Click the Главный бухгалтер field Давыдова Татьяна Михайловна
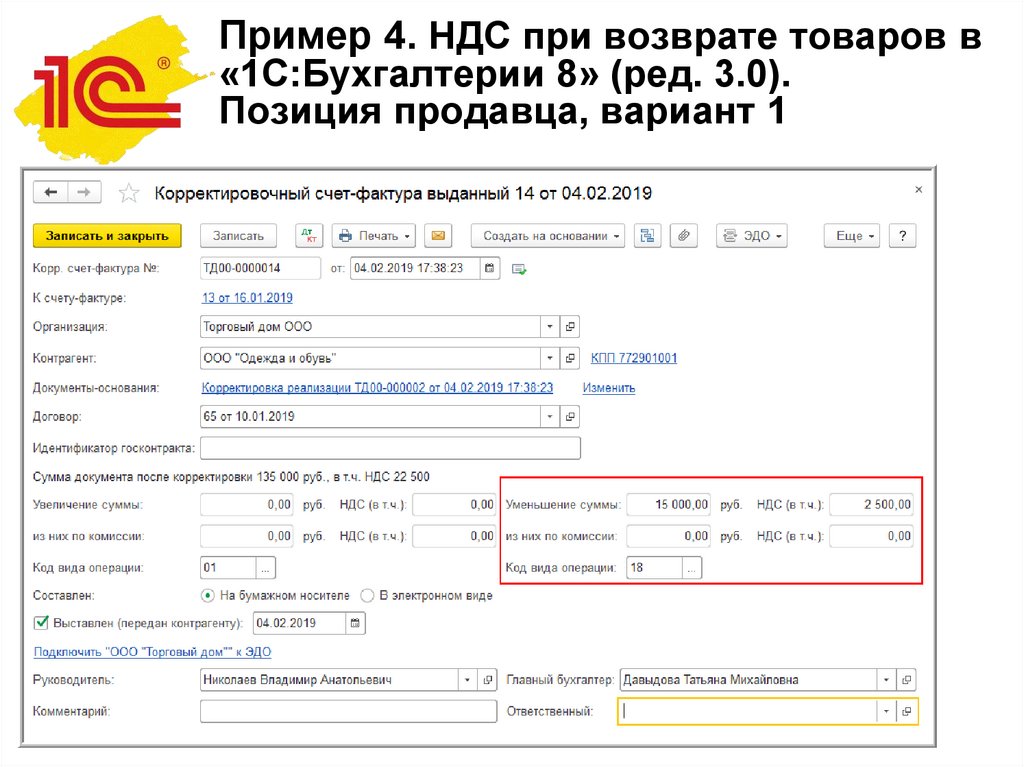The image size is (1024, 767). pos(748,680)
